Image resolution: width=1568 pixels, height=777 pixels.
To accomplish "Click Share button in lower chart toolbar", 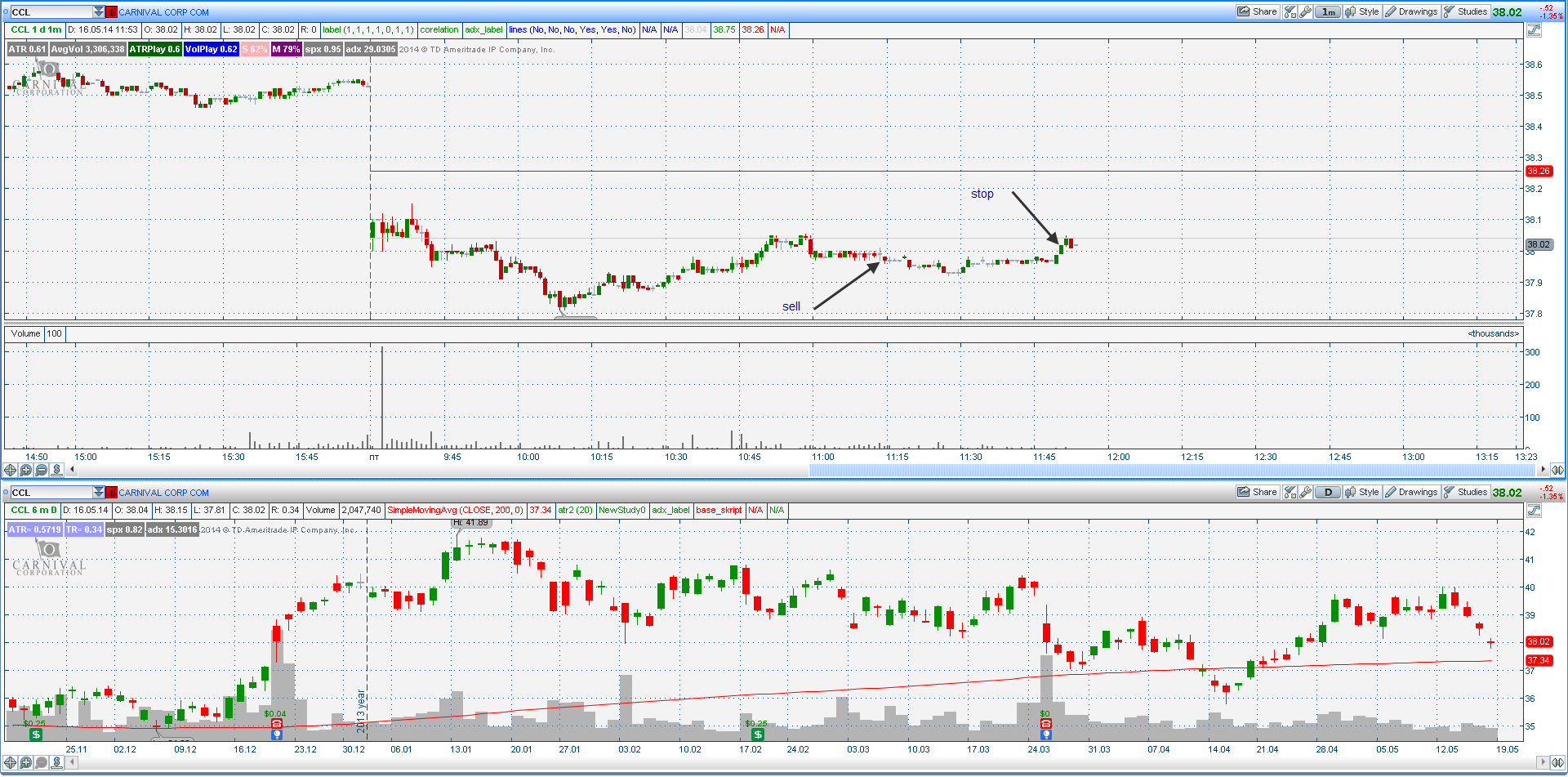I will pyautogui.click(x=1257, y=492).
